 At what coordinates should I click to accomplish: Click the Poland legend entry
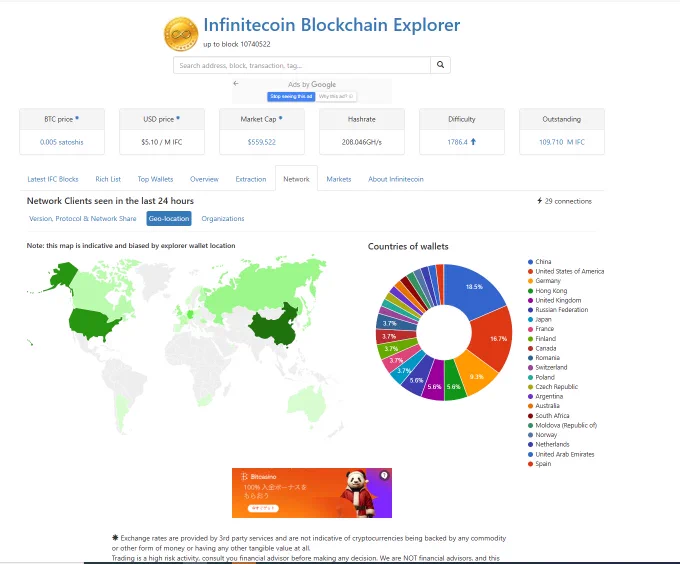(x=541, y=378)
